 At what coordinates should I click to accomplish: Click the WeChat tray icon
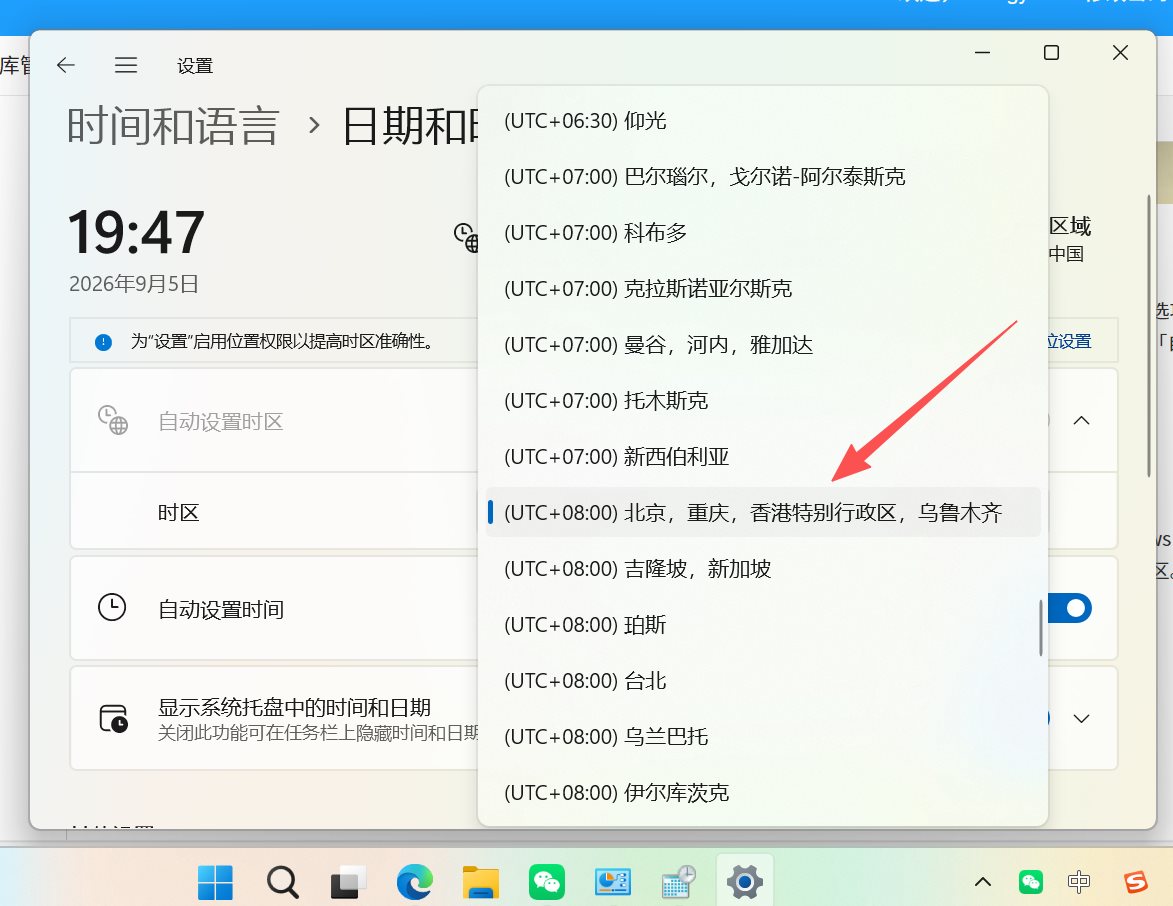pyautogui.click(x=1031, y=883)
